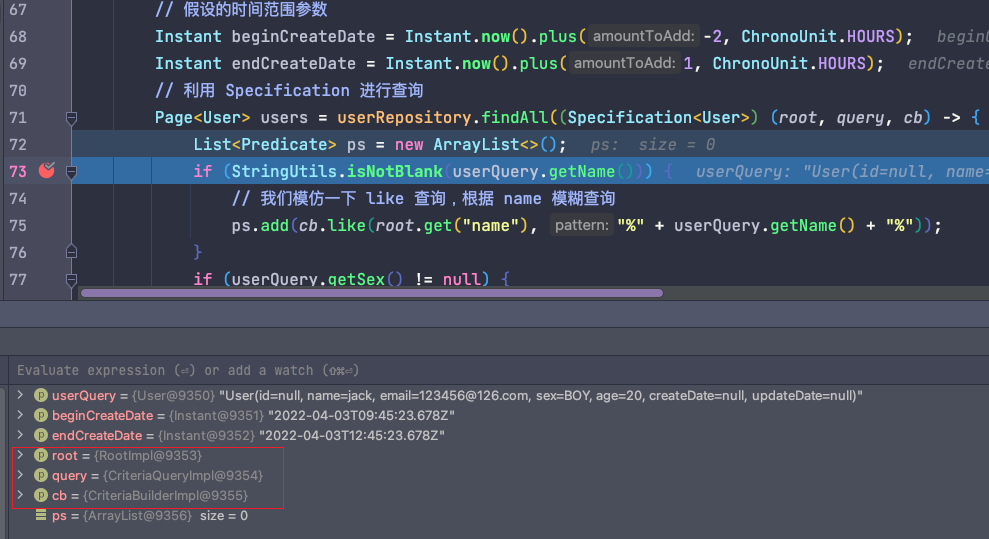This screenshot has height=539, width=989.
Task: Click "ChronoUnit.HOURS" on line 68
Action: (818, 37)
